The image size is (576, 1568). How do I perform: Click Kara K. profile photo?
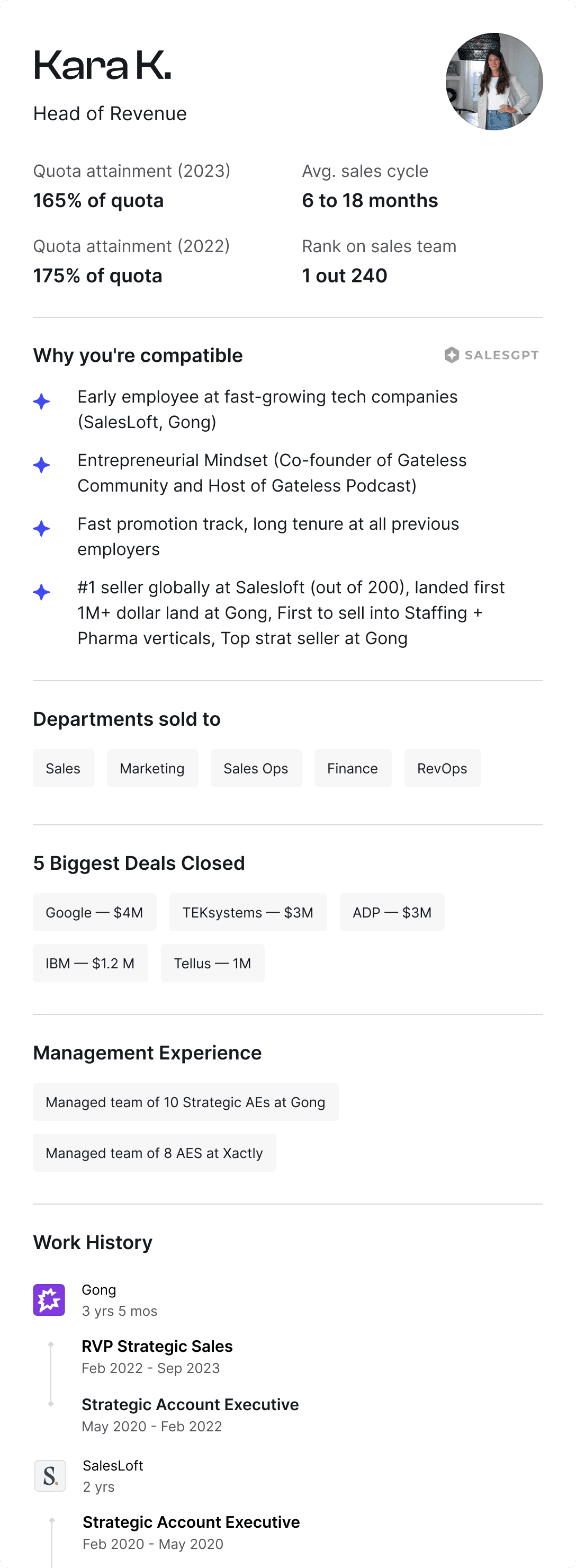coord(494,82)
